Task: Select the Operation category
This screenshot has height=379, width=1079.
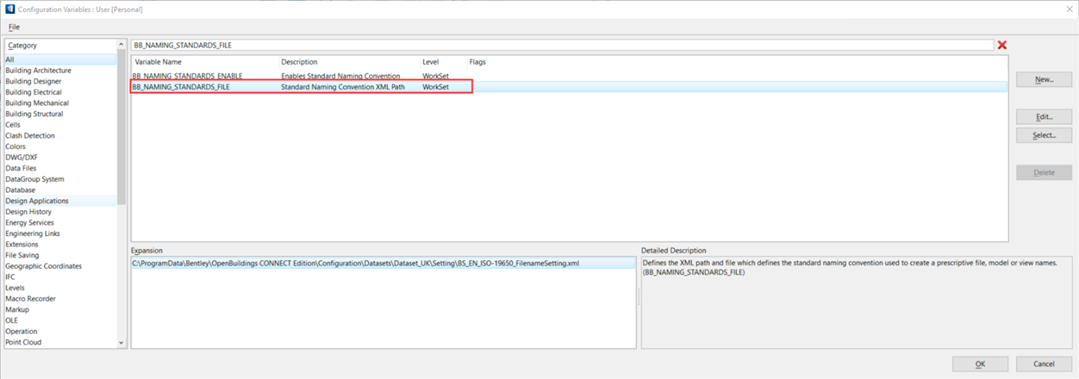Action: pyautogui.click(x=61, y=332)
